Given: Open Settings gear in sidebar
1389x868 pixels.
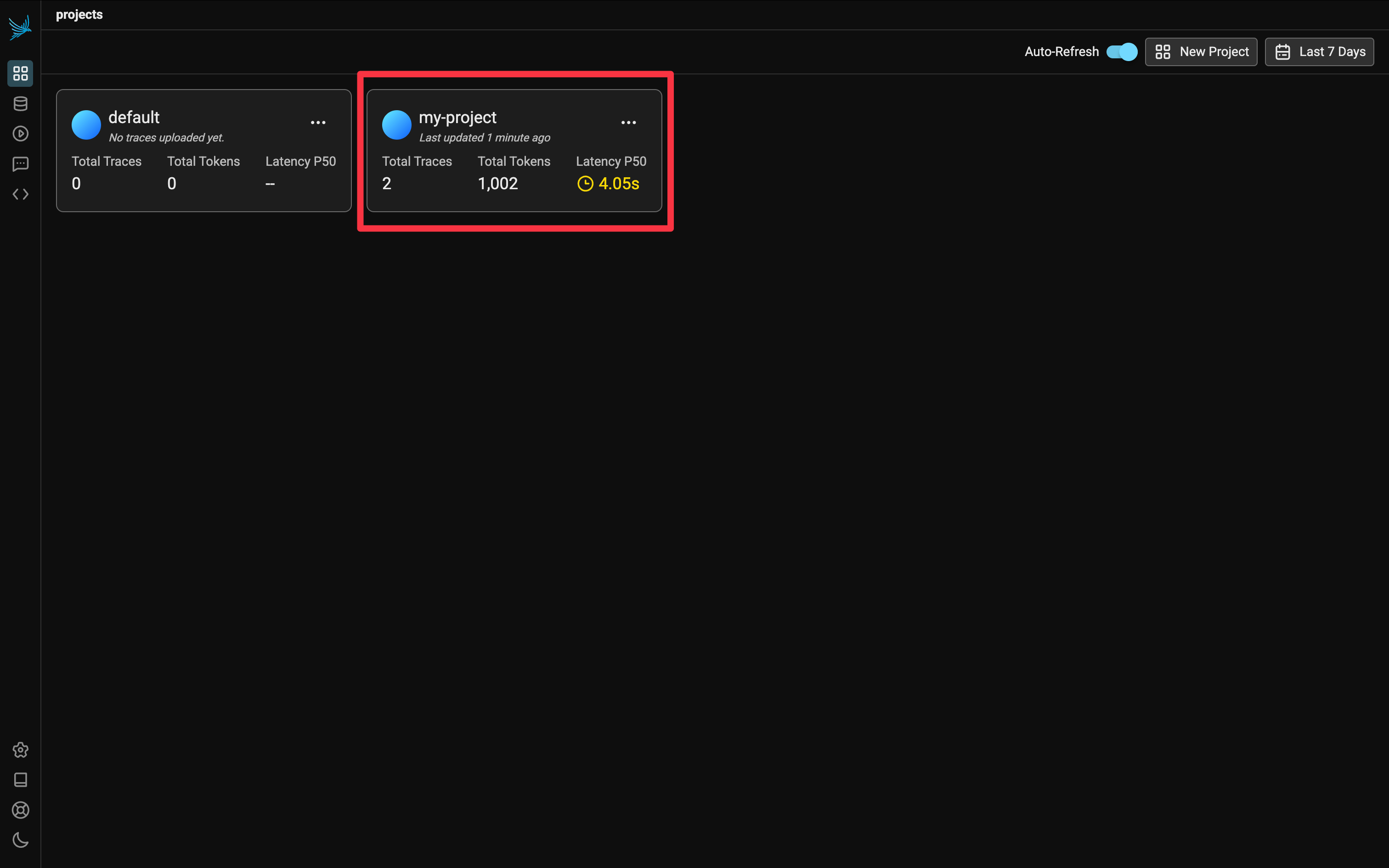Looking at the screenshot, I should [x=20, y=750].
